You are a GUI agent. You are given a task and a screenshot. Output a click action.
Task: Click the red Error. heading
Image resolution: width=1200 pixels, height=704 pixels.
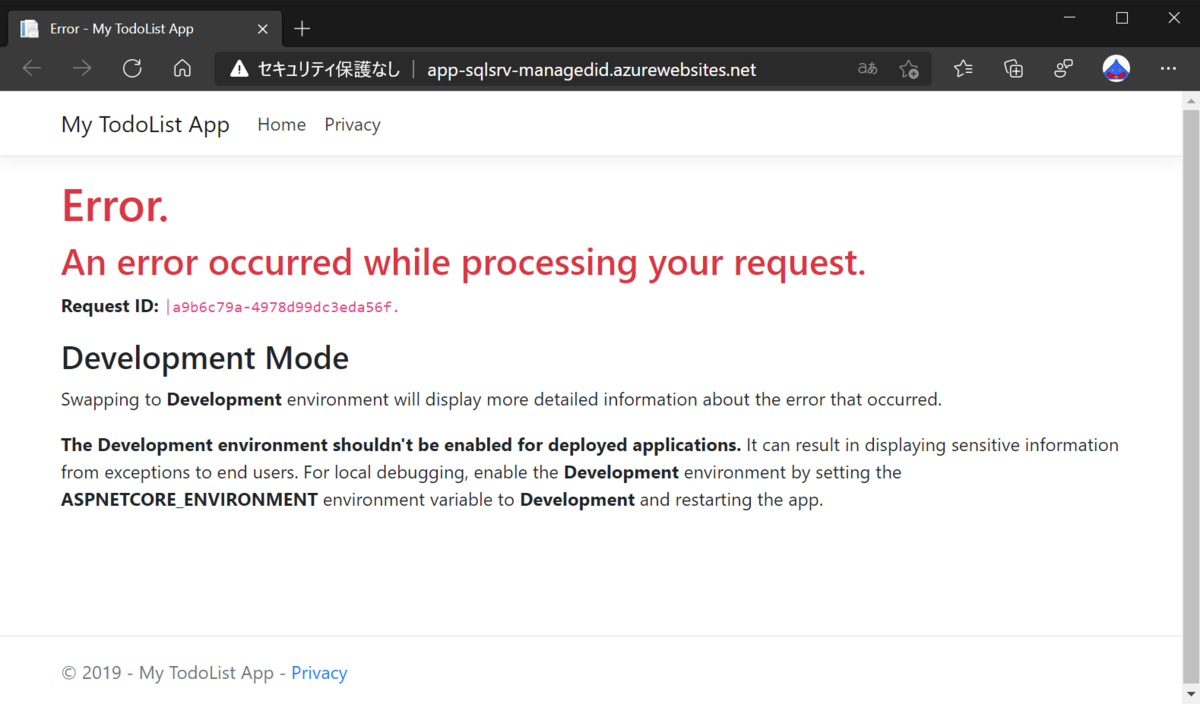[x=115, y=206]
